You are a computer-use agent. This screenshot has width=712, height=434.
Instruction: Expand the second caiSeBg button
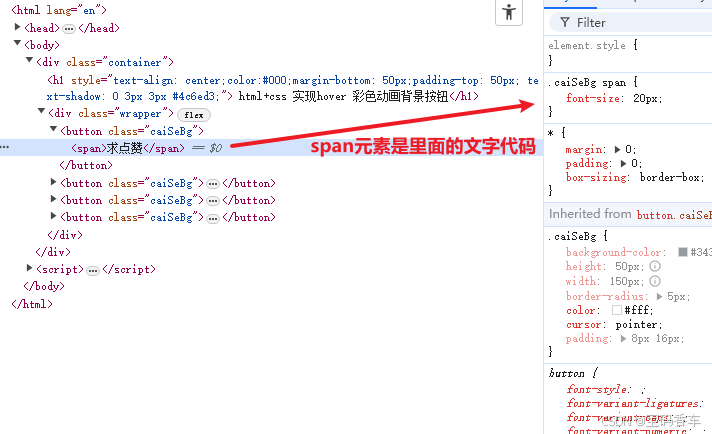[53, 182]
